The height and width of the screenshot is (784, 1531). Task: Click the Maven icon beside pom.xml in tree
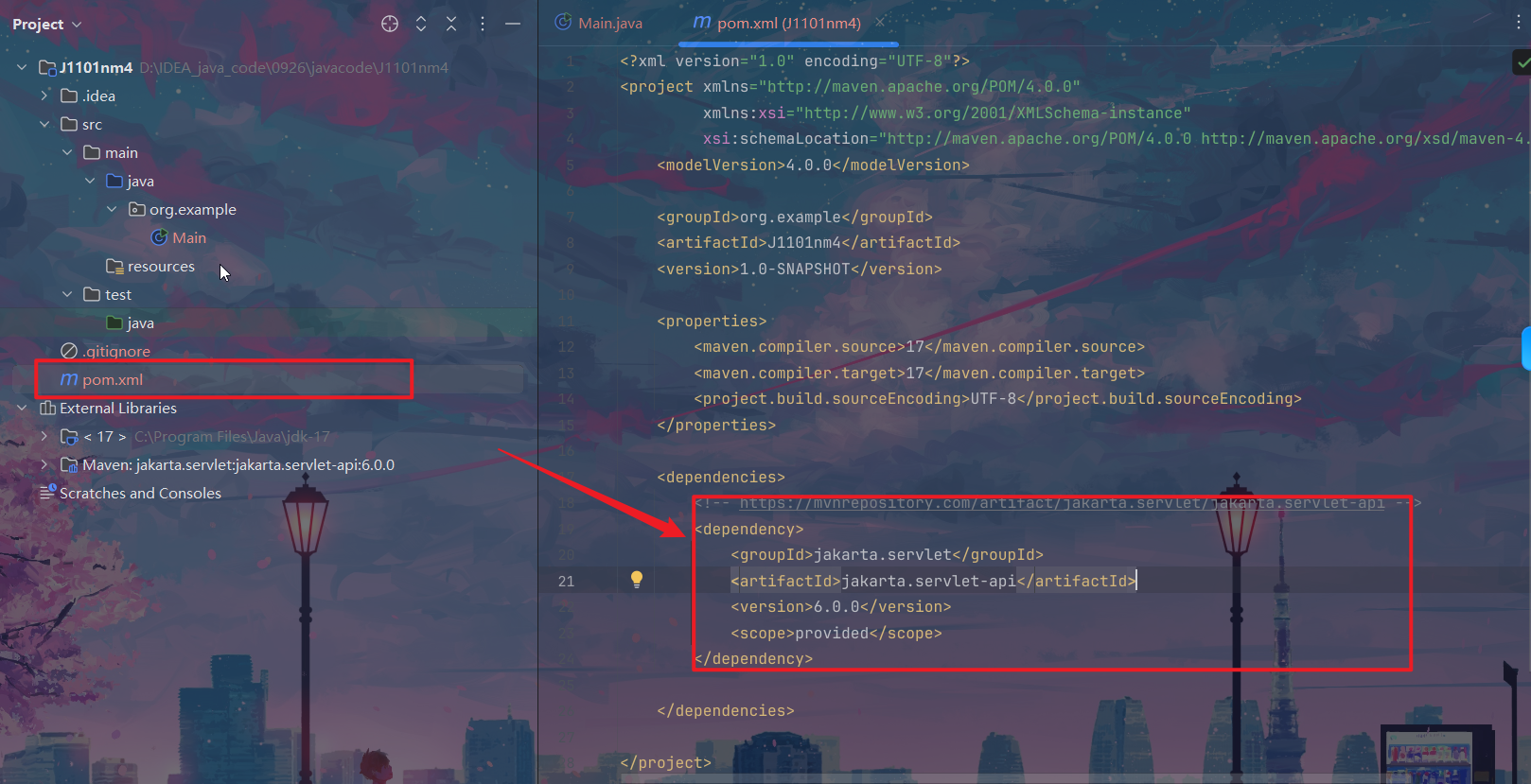point(69,379)
